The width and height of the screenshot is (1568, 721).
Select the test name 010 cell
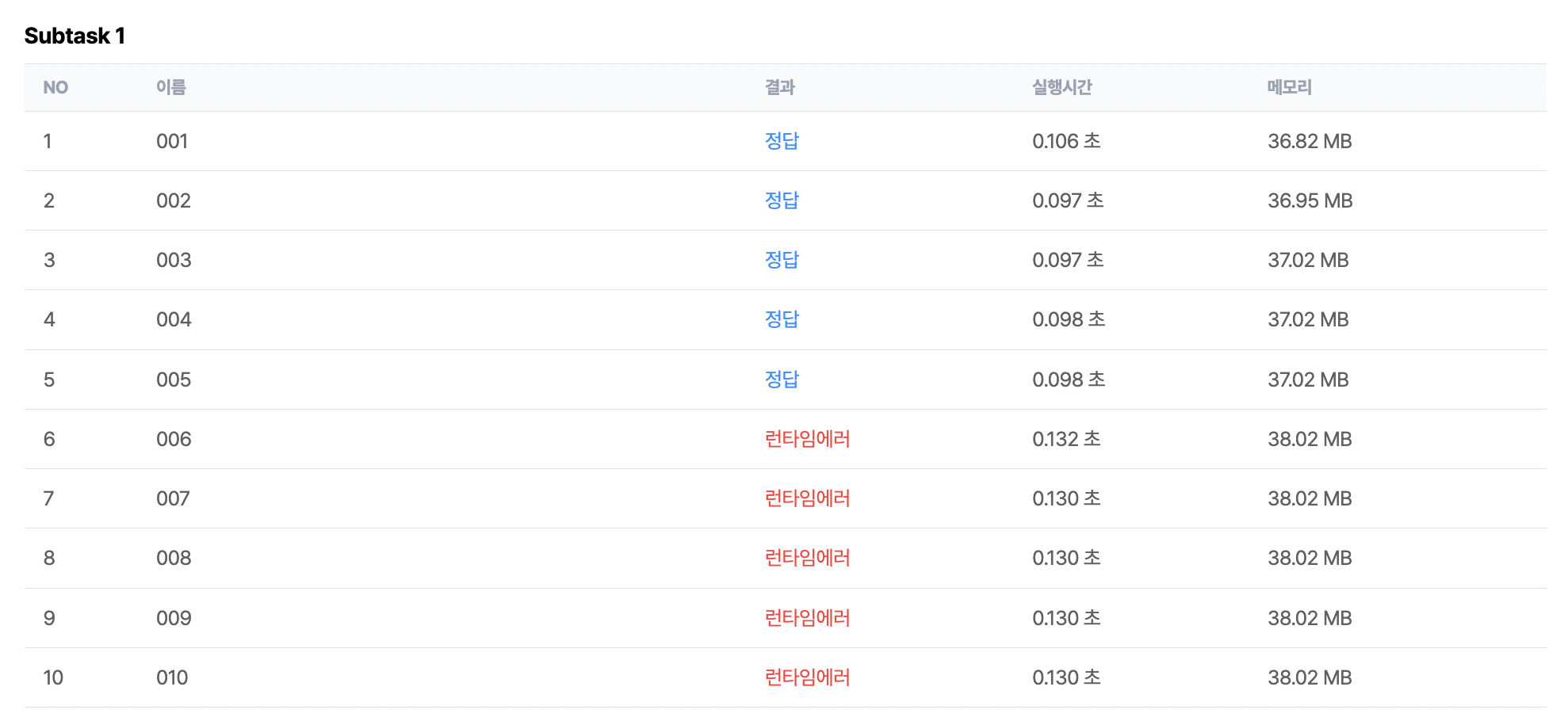(x=172, y=677)
